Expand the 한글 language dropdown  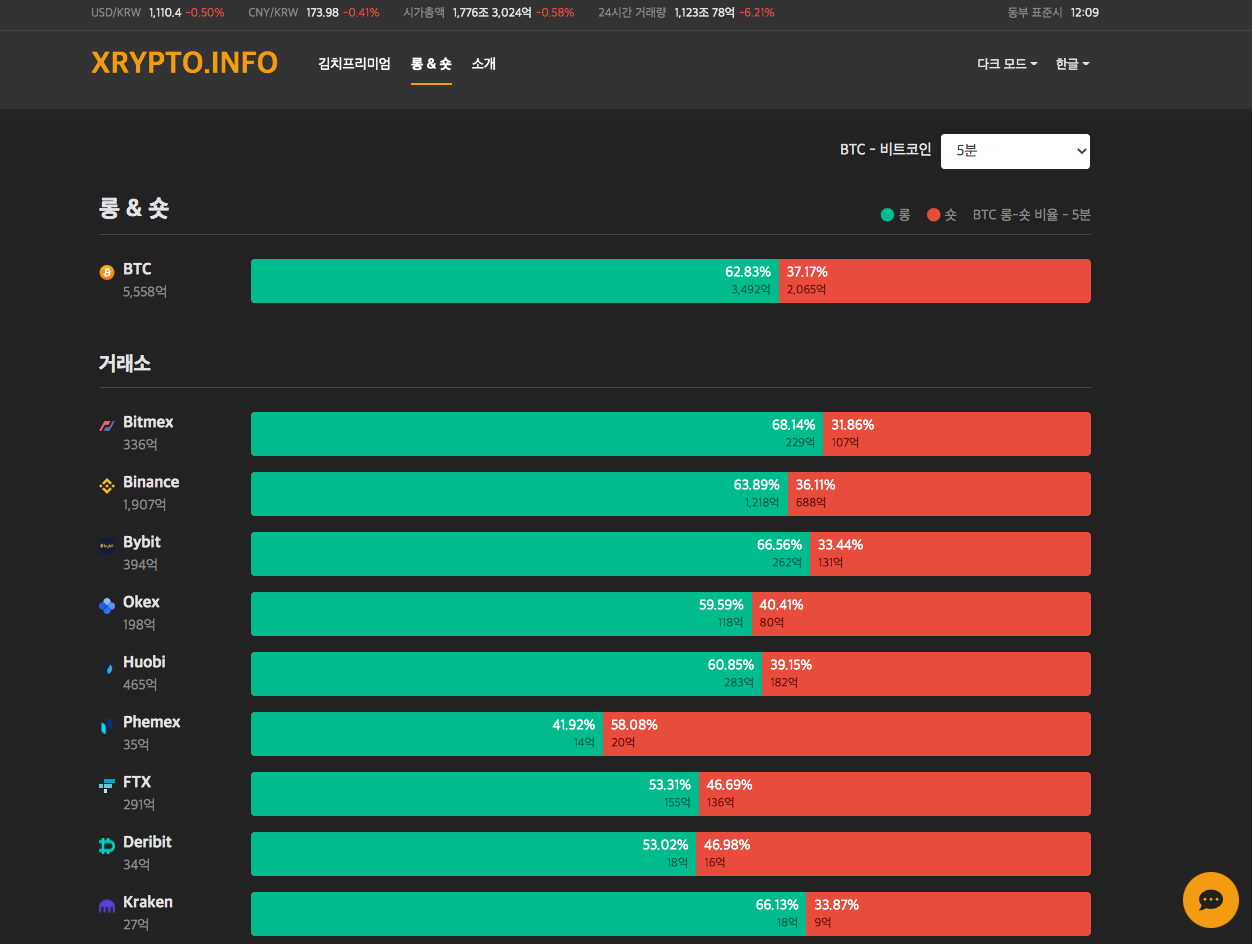1072,64
